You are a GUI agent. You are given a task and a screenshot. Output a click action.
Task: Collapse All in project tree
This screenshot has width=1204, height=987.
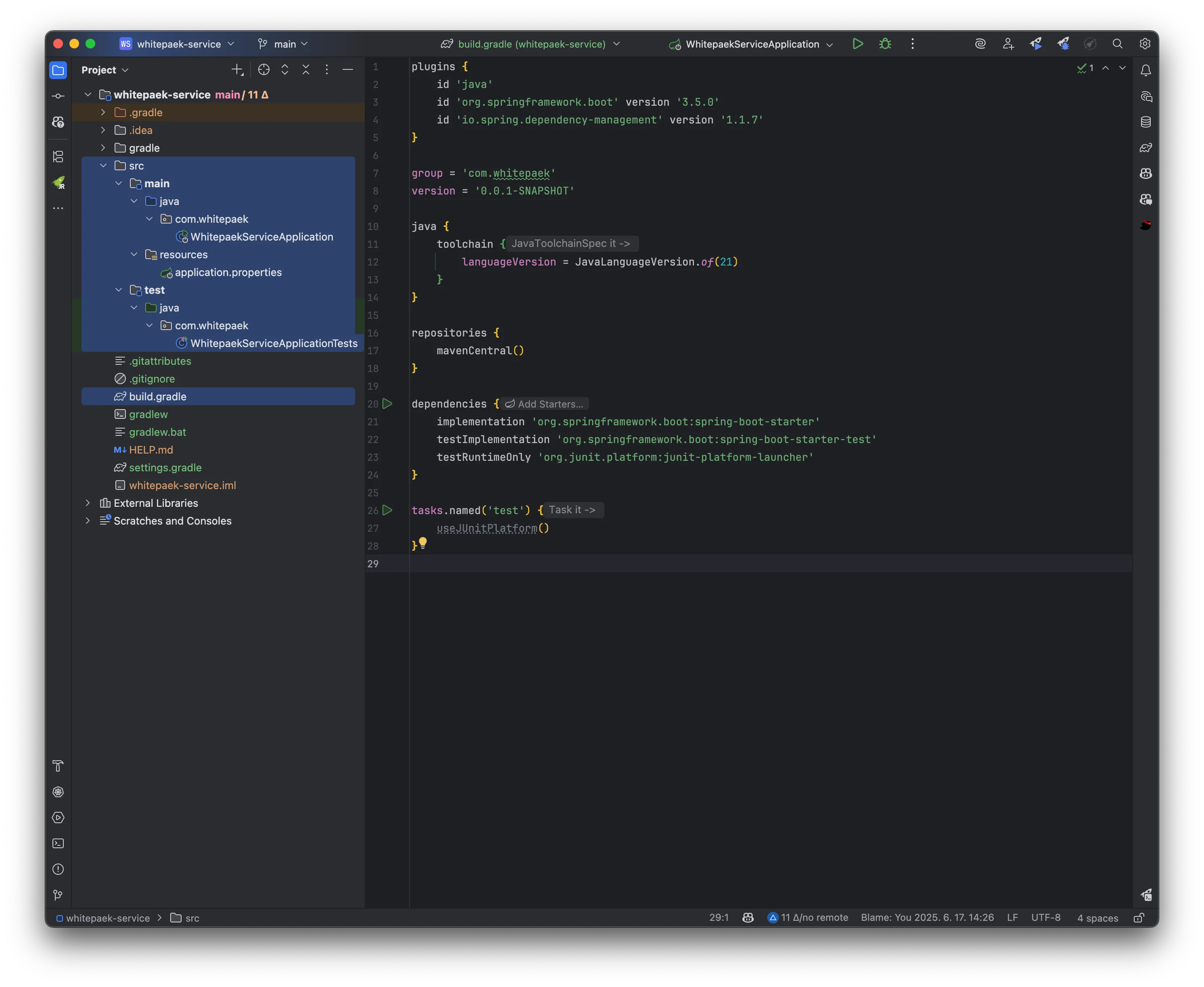click(x=306, y=69)
